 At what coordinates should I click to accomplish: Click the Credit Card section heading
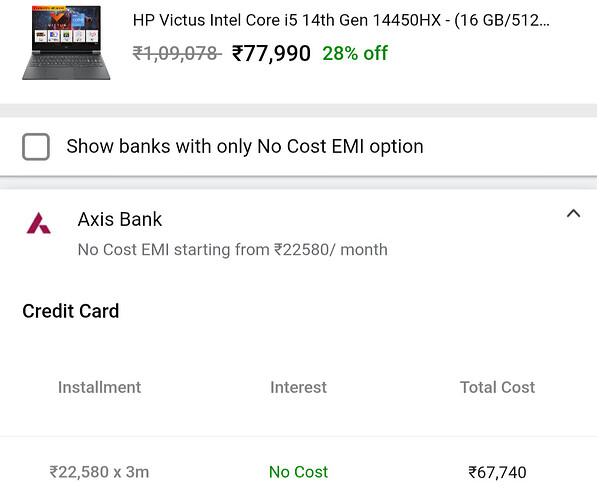[71, 311]
